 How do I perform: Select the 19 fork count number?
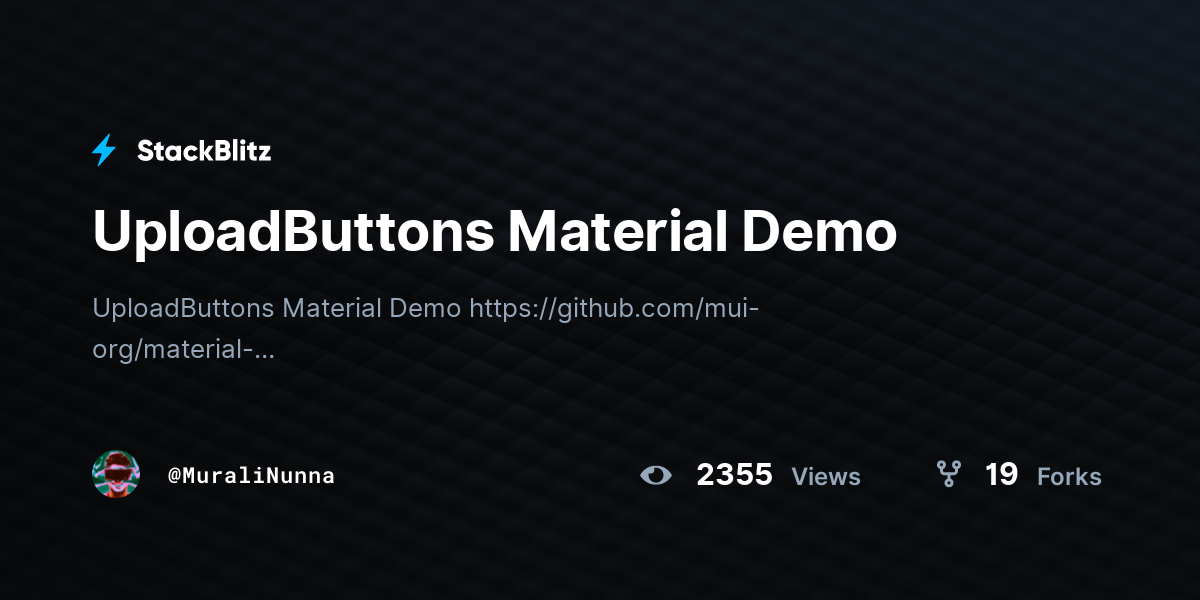(x=1001, y=474)
